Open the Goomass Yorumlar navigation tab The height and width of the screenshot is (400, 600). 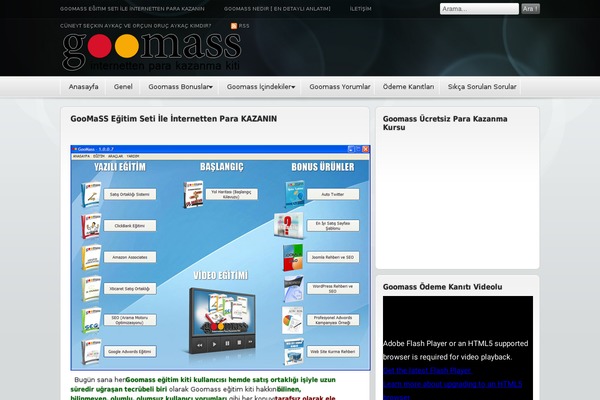pyautogui.click(x=340, y=87)
